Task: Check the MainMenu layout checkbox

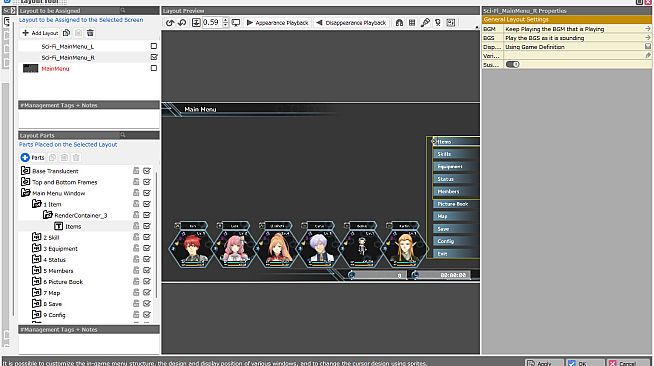Action: pos(154,68)
